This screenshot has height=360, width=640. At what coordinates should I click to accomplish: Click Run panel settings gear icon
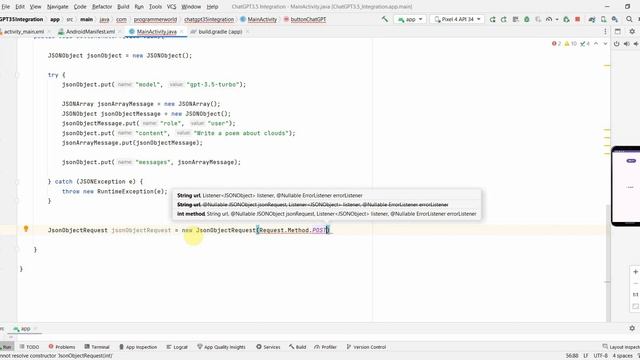(632, 328)
